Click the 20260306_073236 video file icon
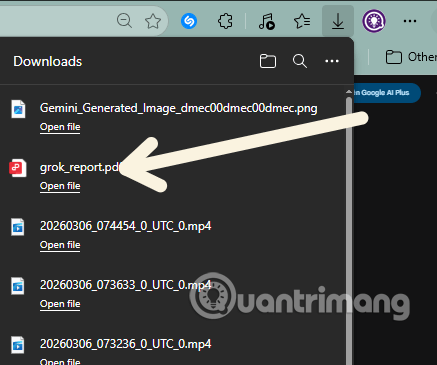437x365 pixels. (x=18, y=345)
